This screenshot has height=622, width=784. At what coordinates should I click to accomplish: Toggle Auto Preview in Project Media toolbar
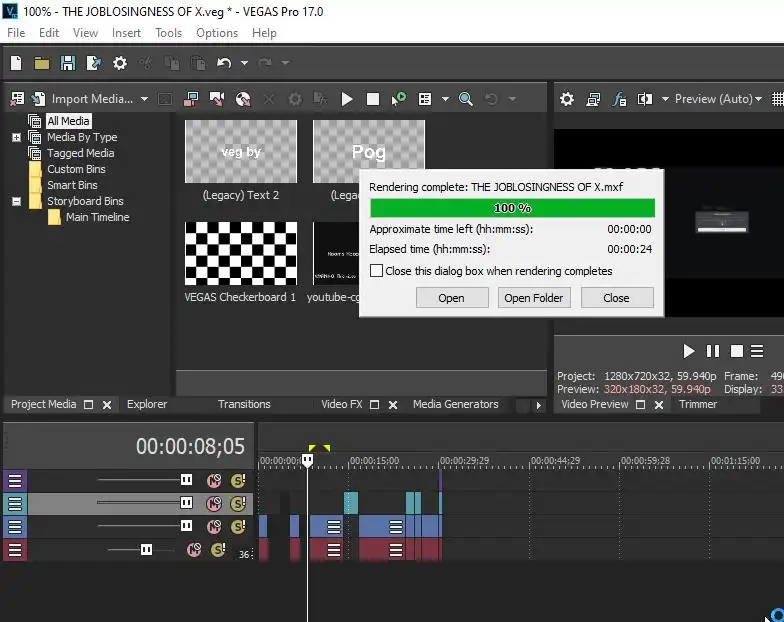pyautogui.click(x=398, y=98)
